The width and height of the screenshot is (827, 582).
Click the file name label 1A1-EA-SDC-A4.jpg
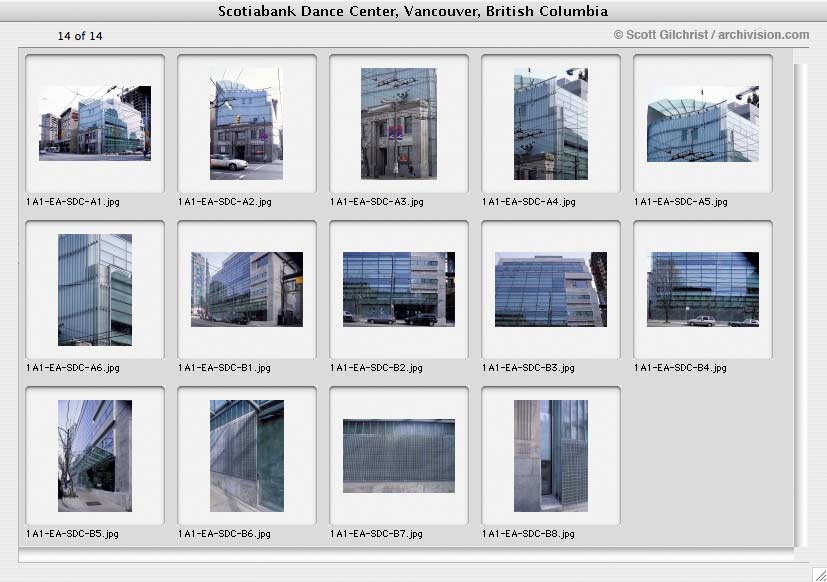pyautogui.click(x=528, y=202)
